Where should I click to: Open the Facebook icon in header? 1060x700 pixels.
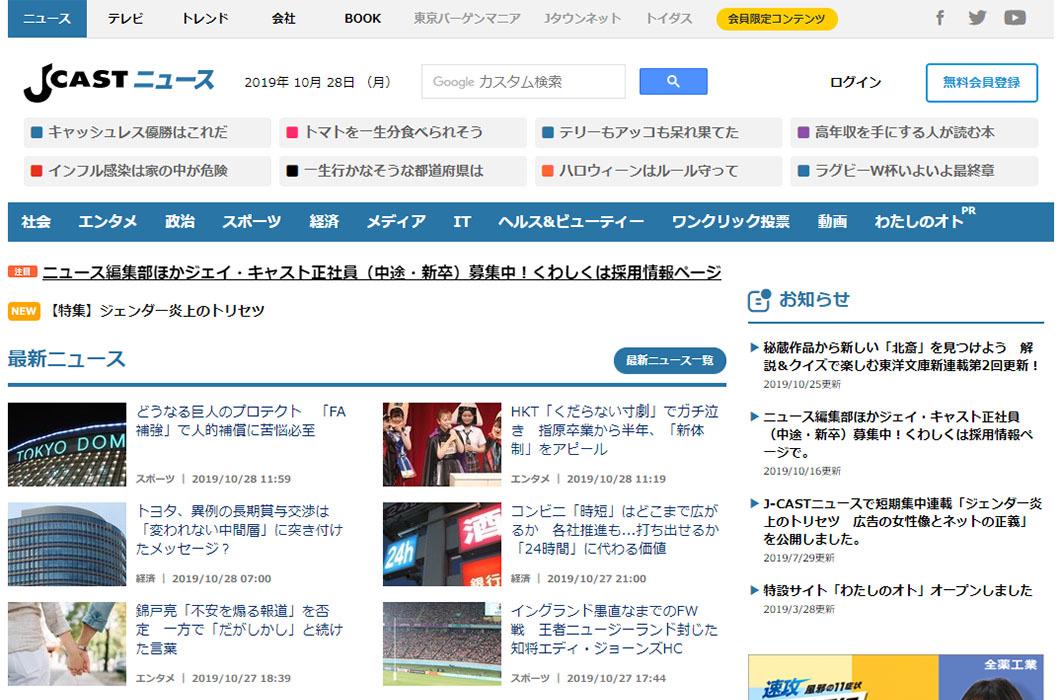point(940,18)
